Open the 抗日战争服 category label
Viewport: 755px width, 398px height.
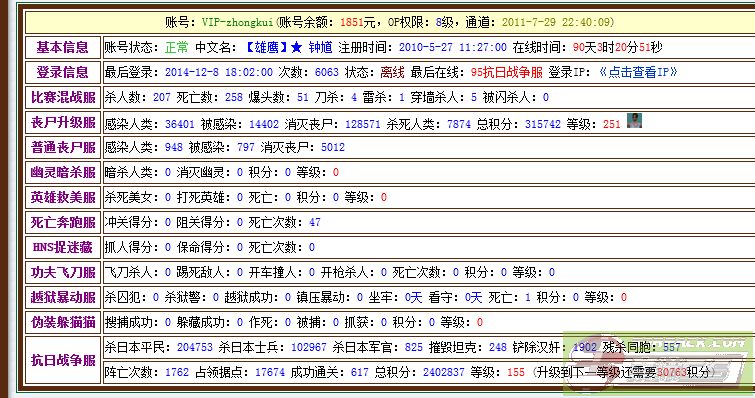tap(63, 360)
